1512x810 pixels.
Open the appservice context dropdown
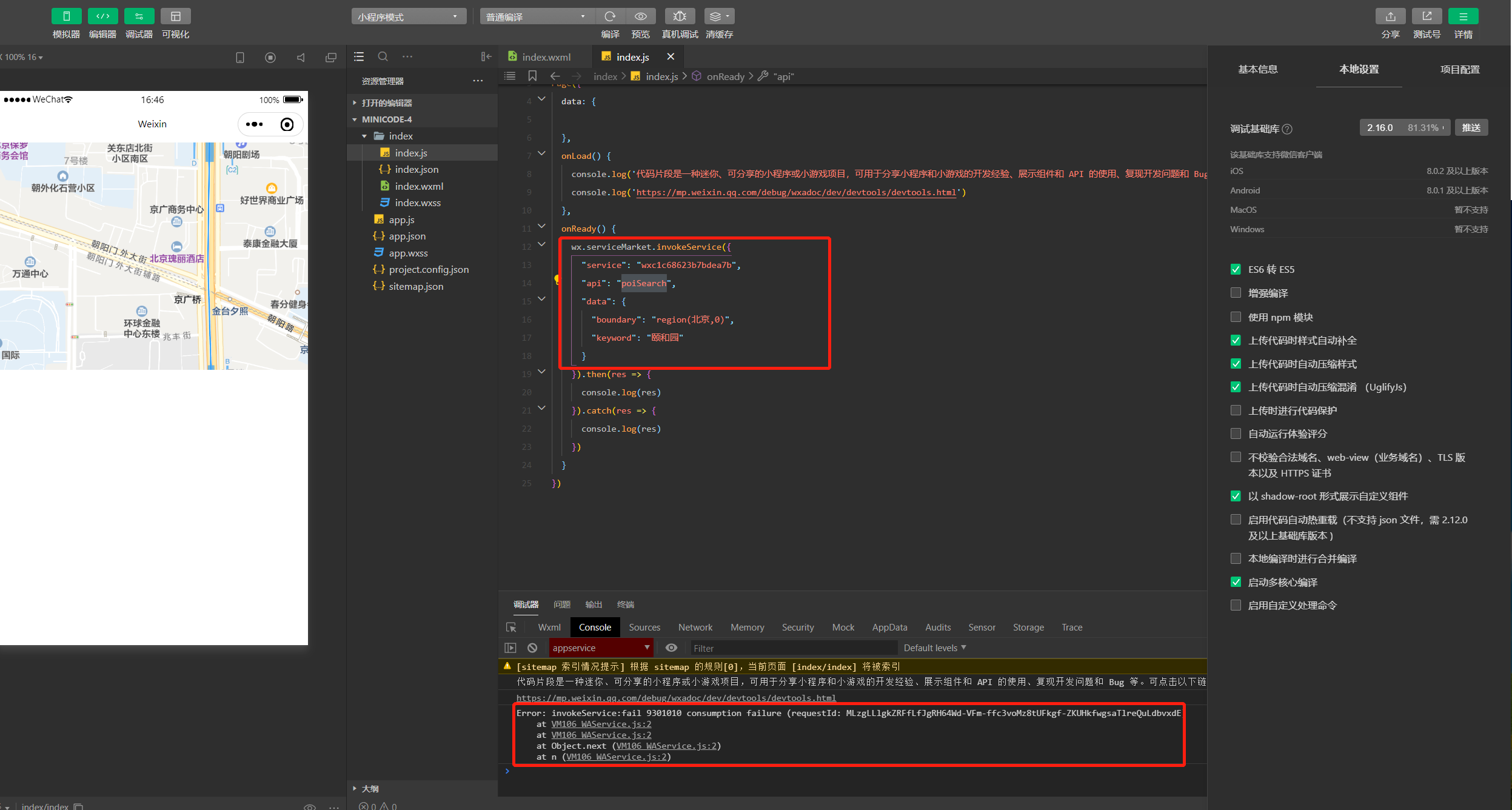[x=600, y=648]
